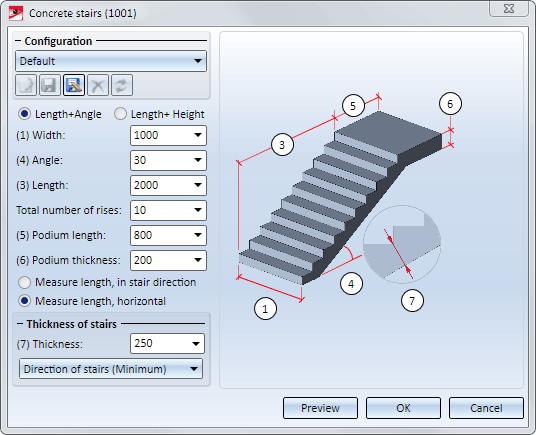
Task: Expand the (4) Angle dropdown arrow
Action: point(198,160)
